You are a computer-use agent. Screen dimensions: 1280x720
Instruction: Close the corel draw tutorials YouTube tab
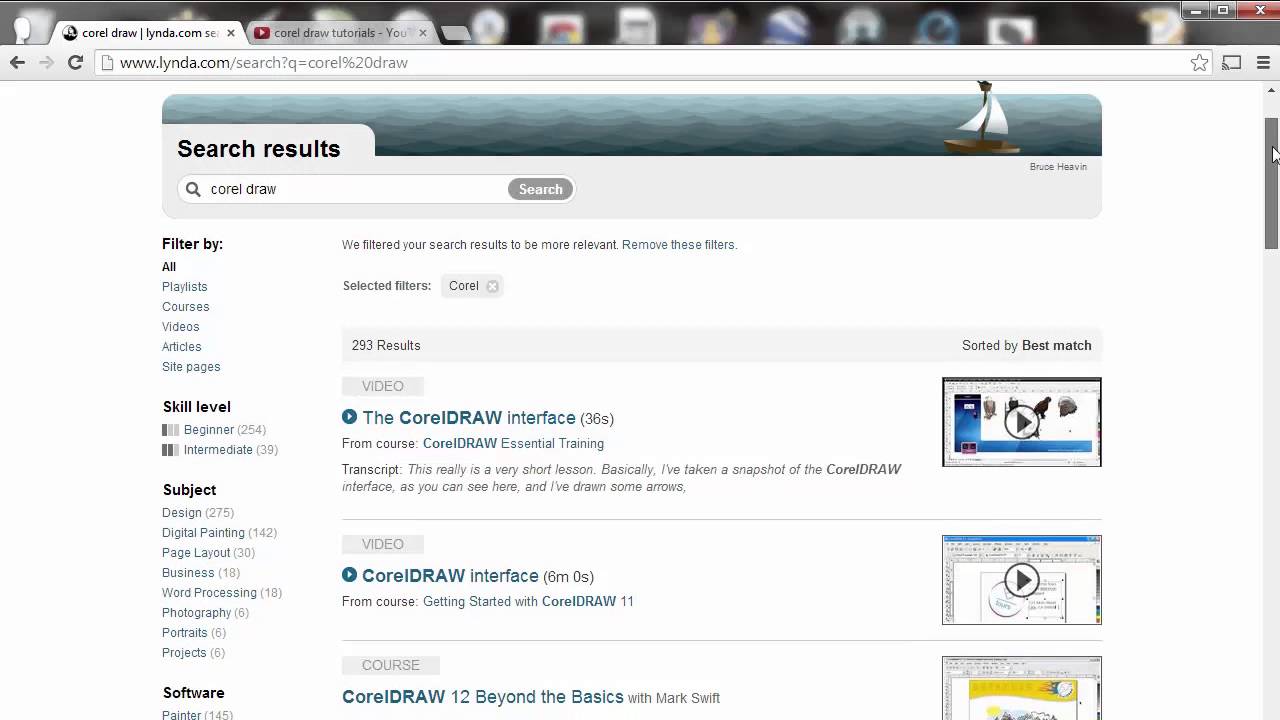click(423, 33)
